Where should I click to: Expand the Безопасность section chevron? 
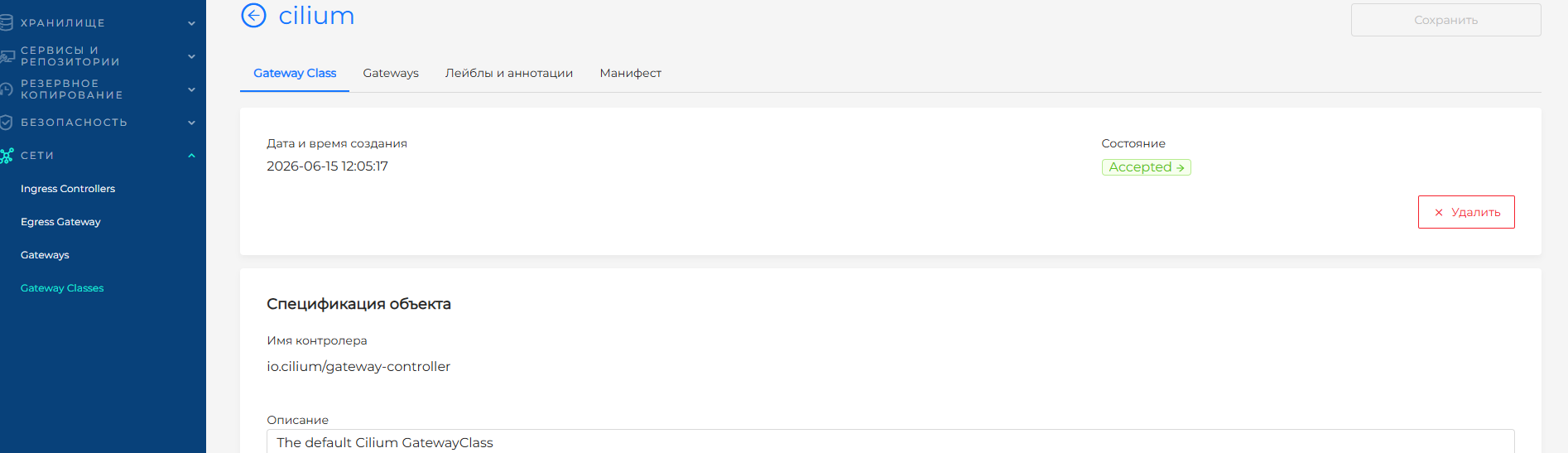191,123
